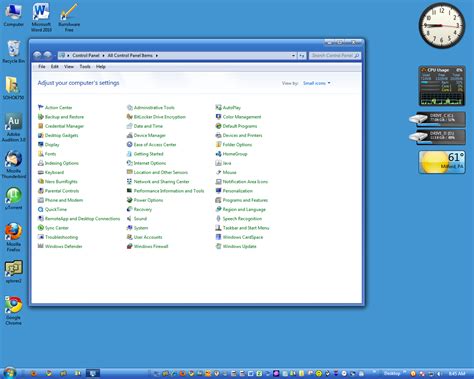Expand the arrow after All Control Panel Items

click(x=157, y=56)
